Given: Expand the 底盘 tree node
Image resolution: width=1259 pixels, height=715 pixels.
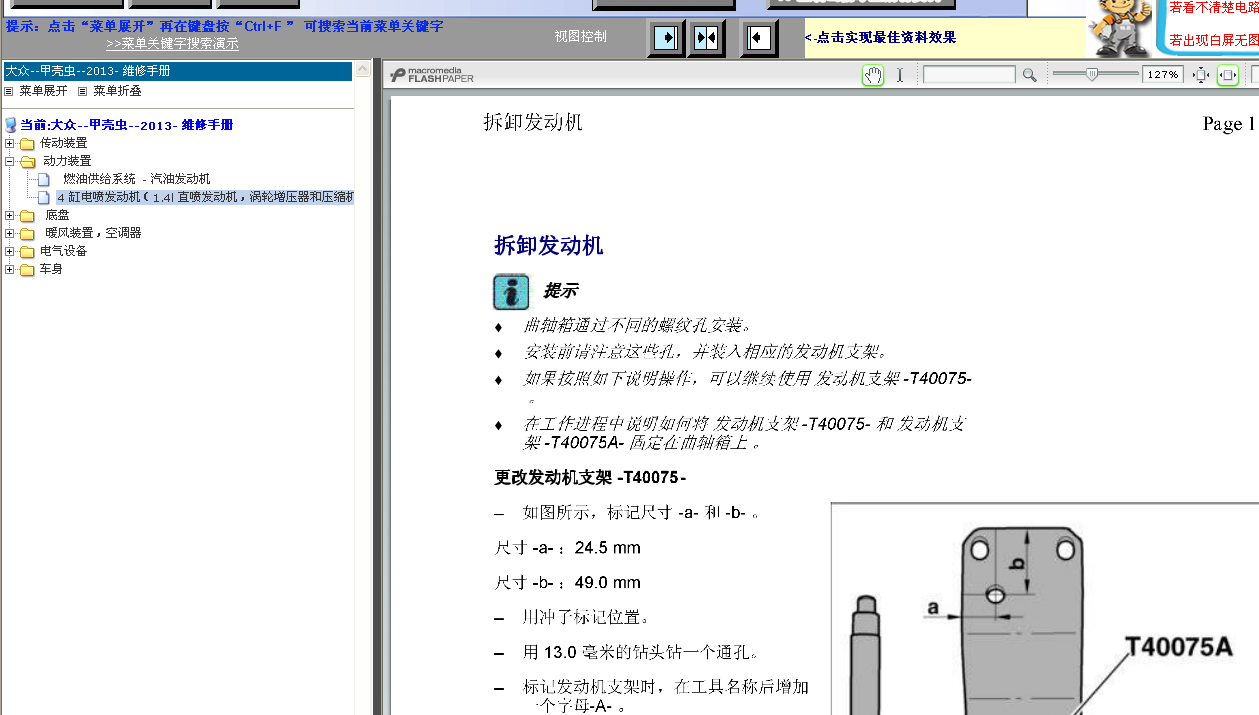Looking at the screenshot, I should point(10,215).
